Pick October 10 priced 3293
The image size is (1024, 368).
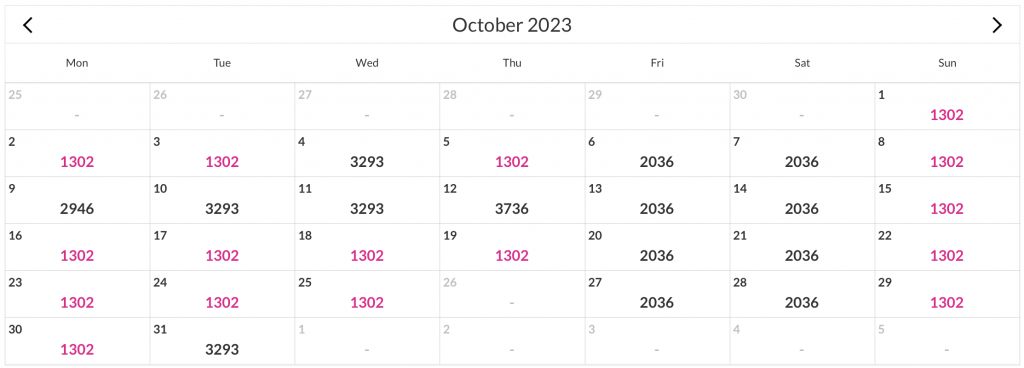click(222, 200)
